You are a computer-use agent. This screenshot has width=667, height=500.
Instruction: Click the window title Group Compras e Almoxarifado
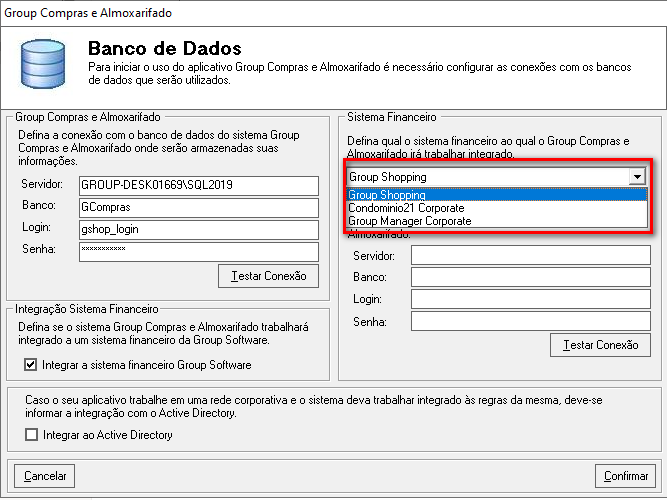[88, 13]
